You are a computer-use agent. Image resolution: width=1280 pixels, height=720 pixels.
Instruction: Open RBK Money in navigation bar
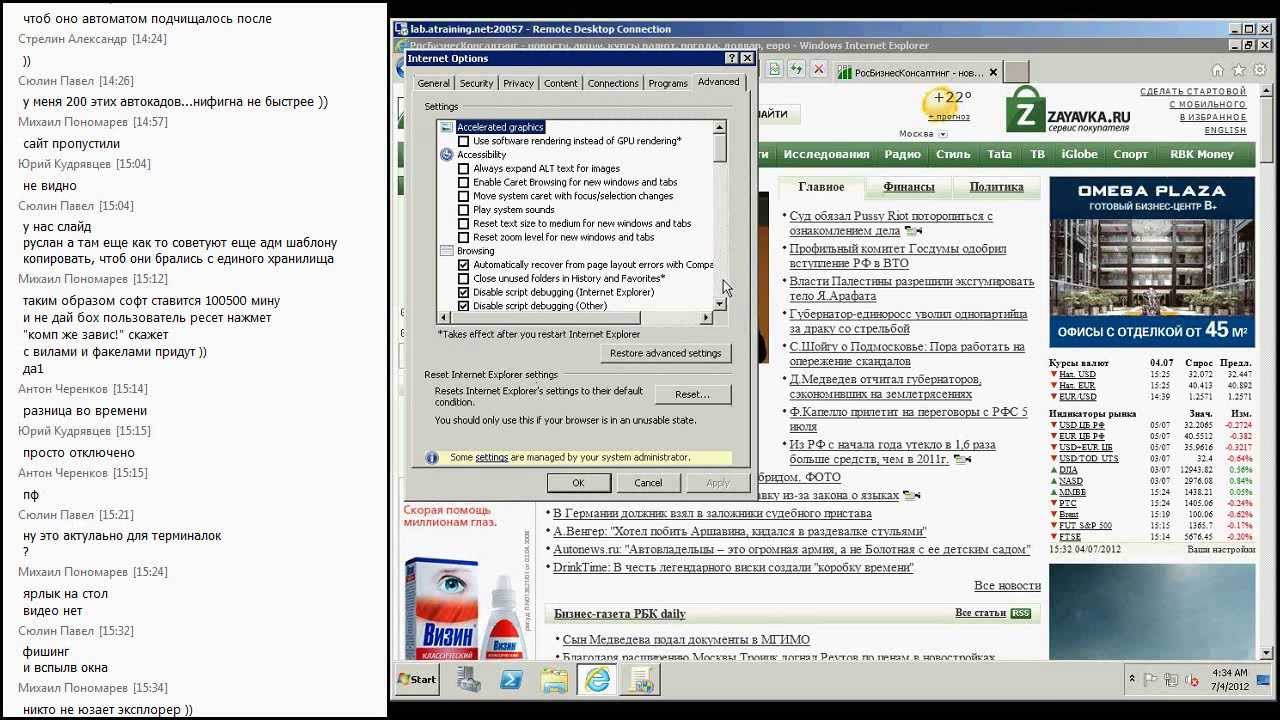(1201, 154)
